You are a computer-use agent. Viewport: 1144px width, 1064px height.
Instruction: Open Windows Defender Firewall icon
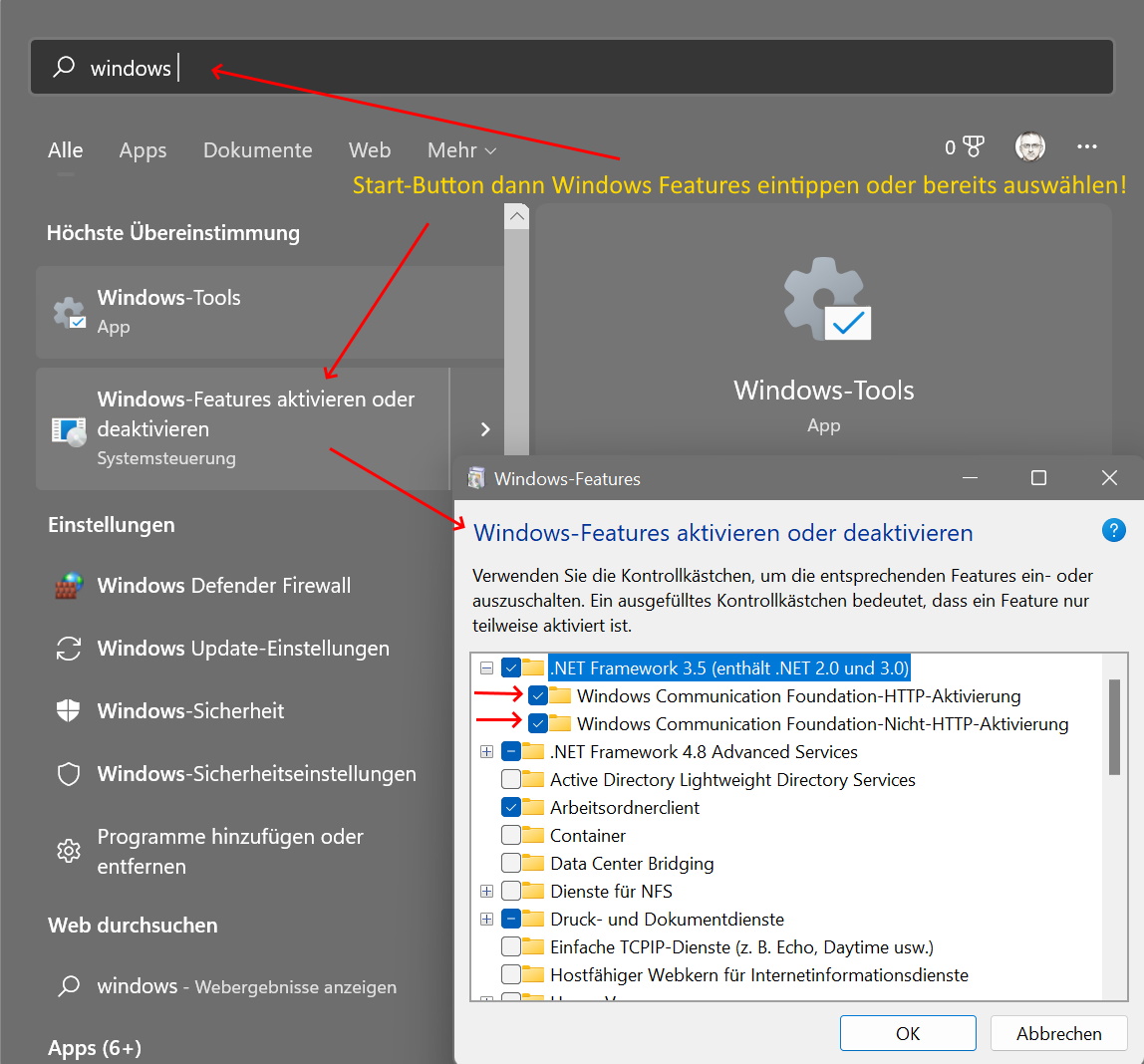coord(68,586)
